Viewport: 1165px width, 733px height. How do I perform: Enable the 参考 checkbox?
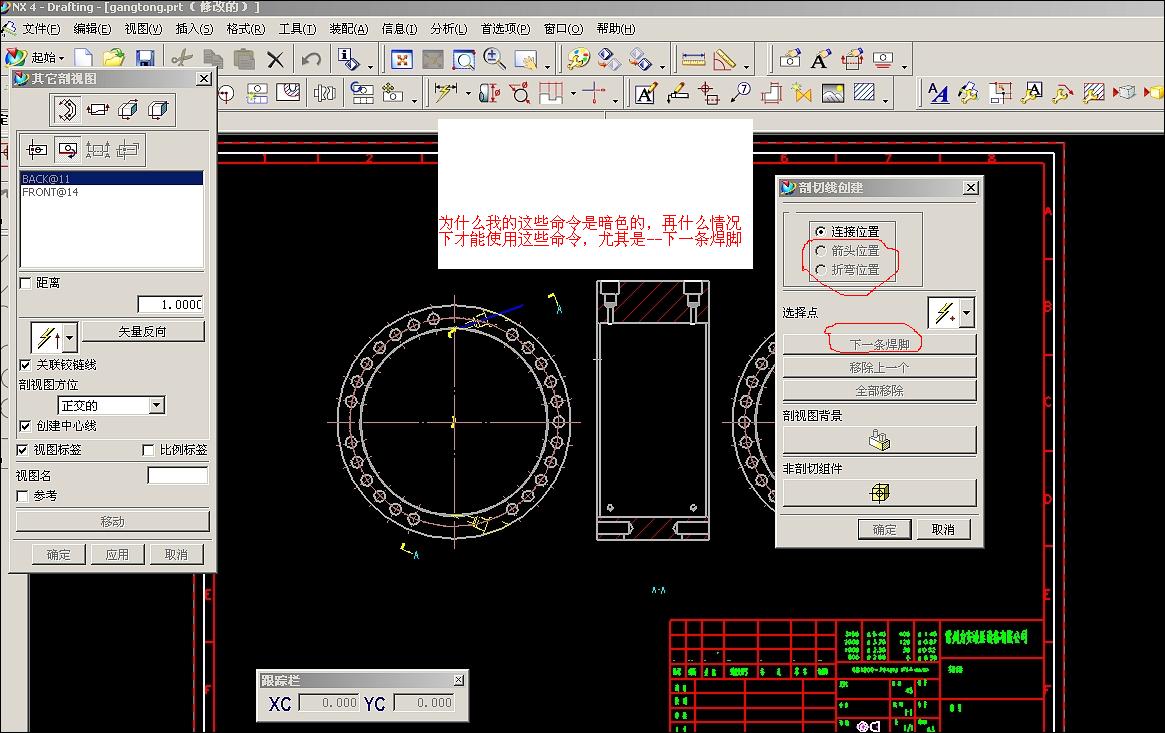pos(22,495)
